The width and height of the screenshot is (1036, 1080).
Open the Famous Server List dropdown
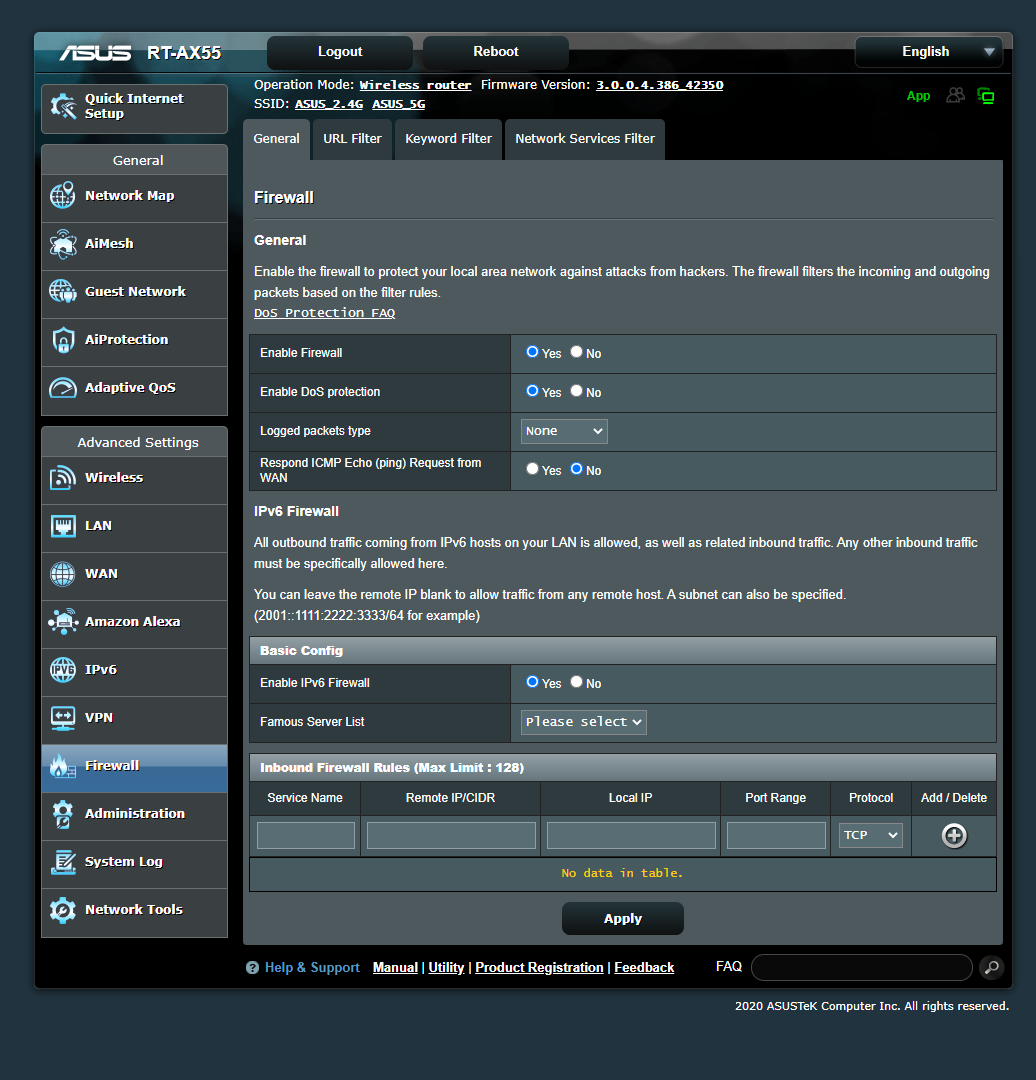point(583,722)
